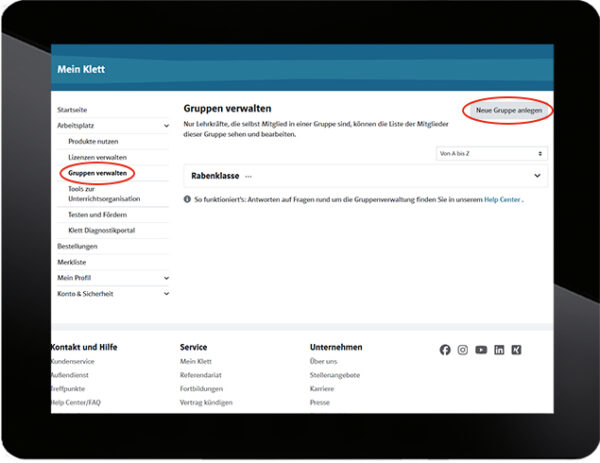Click the Service footer heading
600x463 pixels.
[x=193, y=347]
